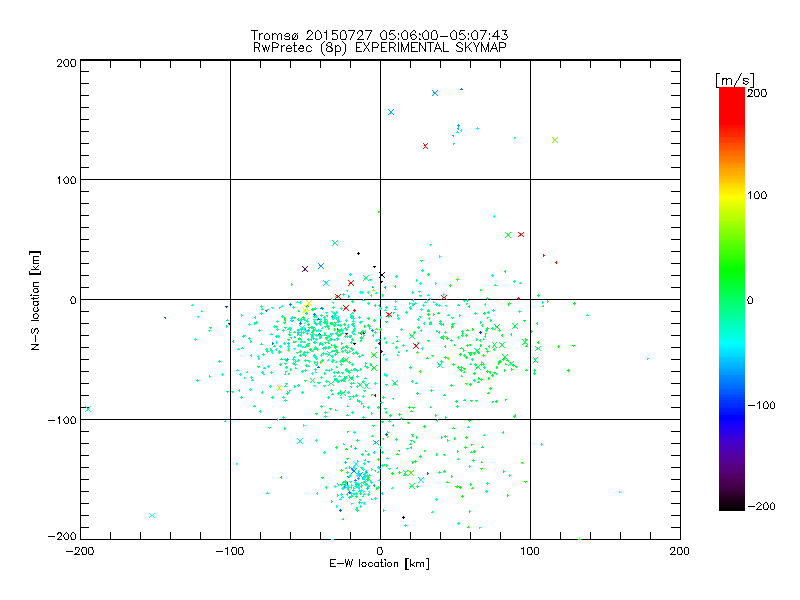Click the color bar label '100'

(757, 195)
